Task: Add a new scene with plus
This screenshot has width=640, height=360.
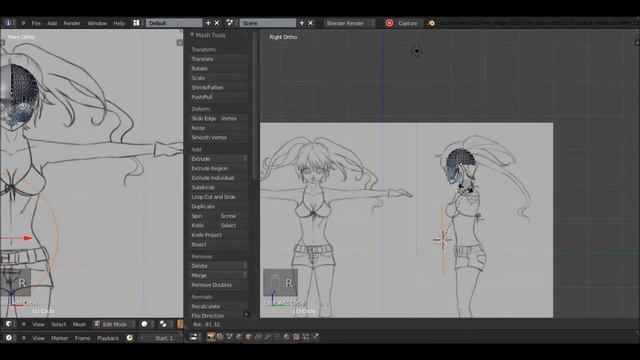Action: pos(302,23)
